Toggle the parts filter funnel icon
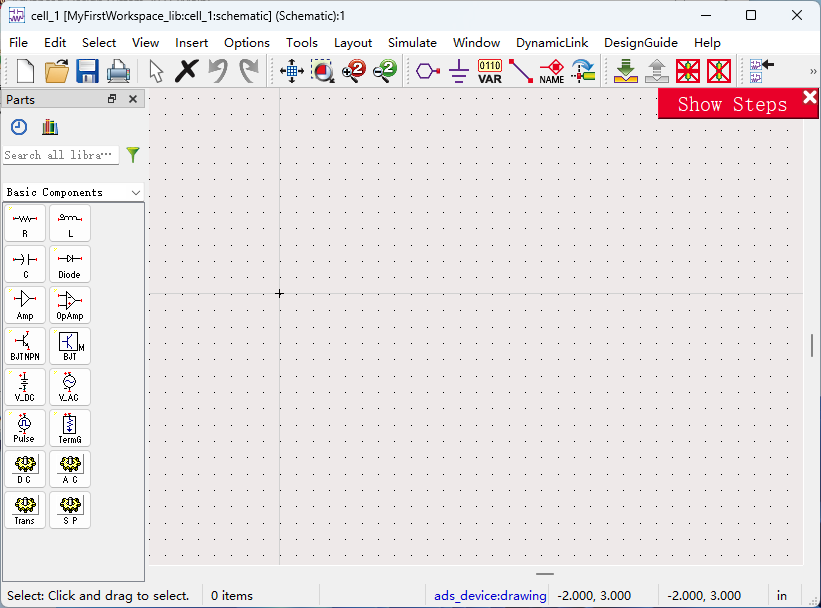 (133, 155)
